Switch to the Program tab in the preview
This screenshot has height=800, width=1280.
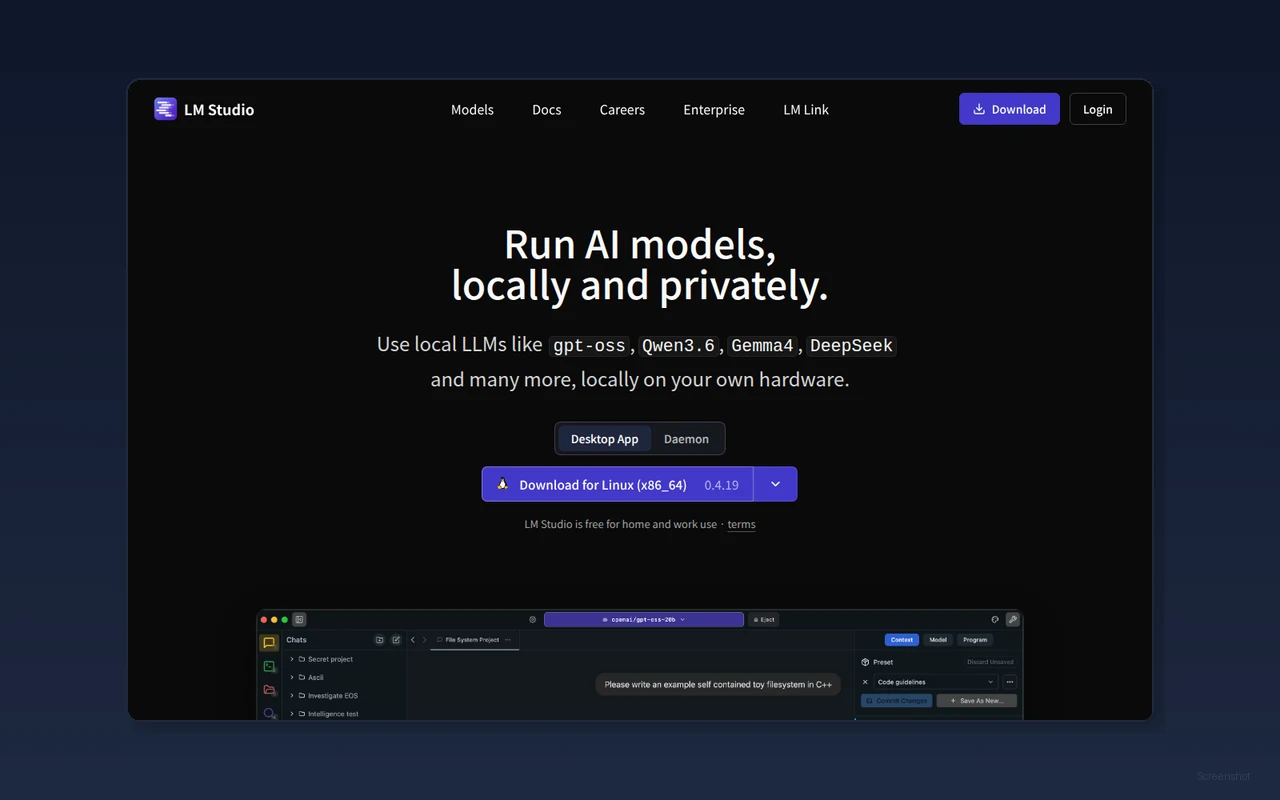pyautogui.click(x=975, y=640)
